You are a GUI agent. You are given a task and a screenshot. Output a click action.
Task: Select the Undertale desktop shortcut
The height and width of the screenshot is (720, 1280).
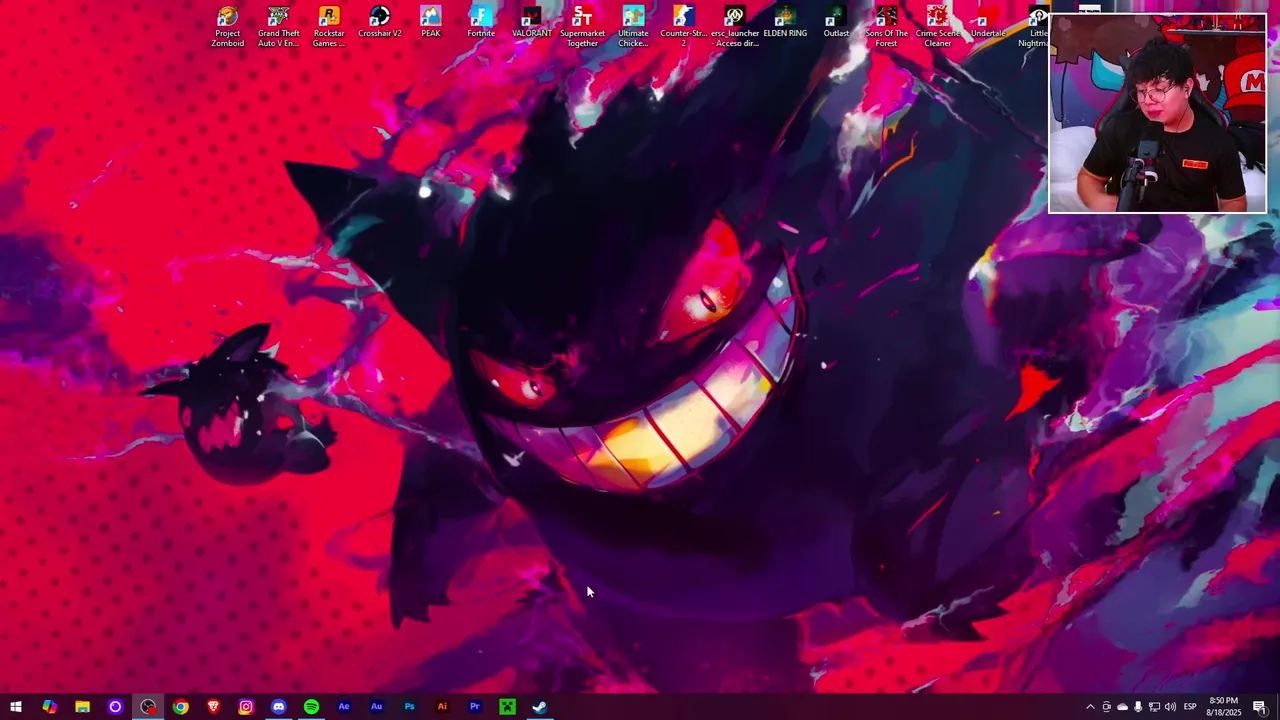point(987,23)
